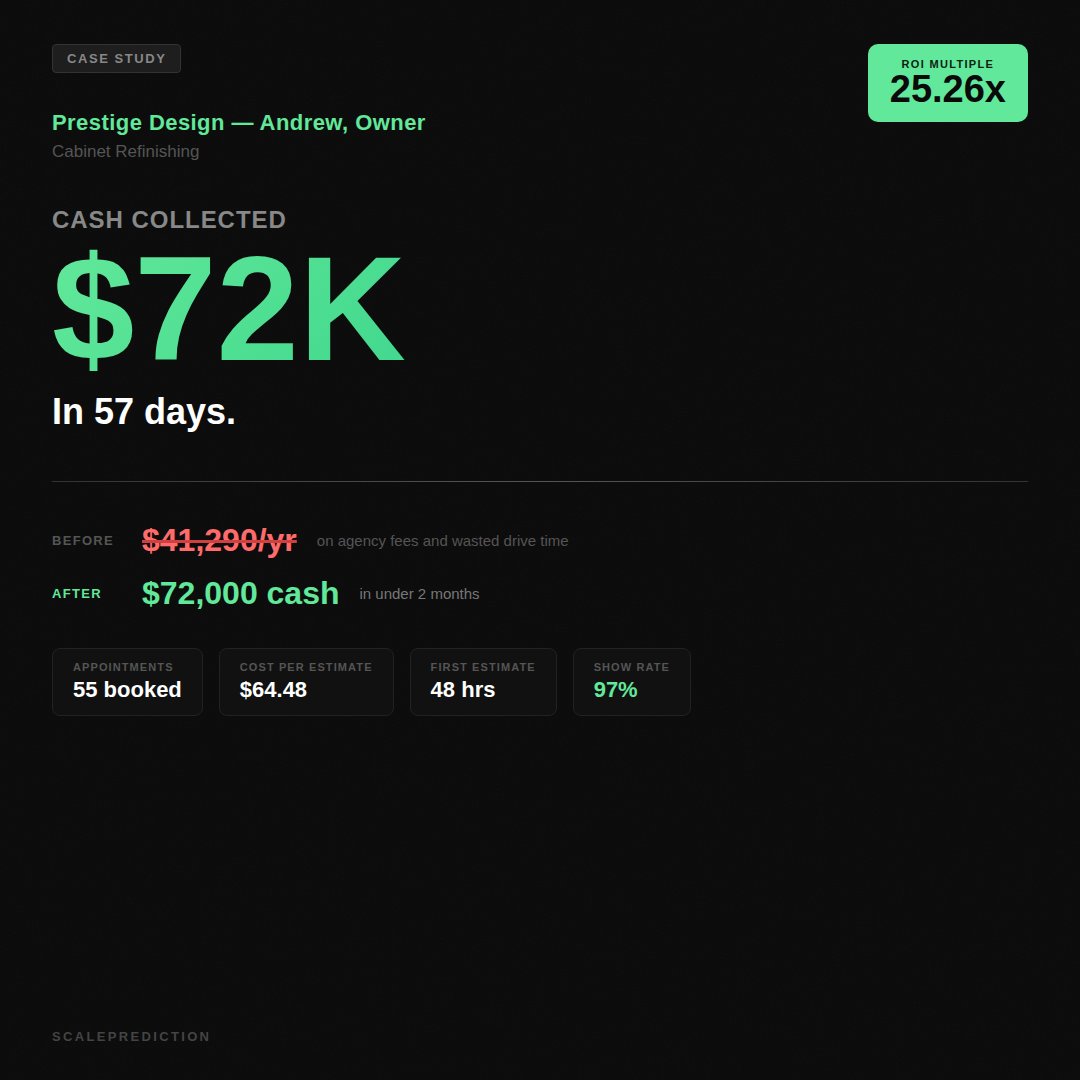Click the 'in under 2 months' note

pos(419,594)
